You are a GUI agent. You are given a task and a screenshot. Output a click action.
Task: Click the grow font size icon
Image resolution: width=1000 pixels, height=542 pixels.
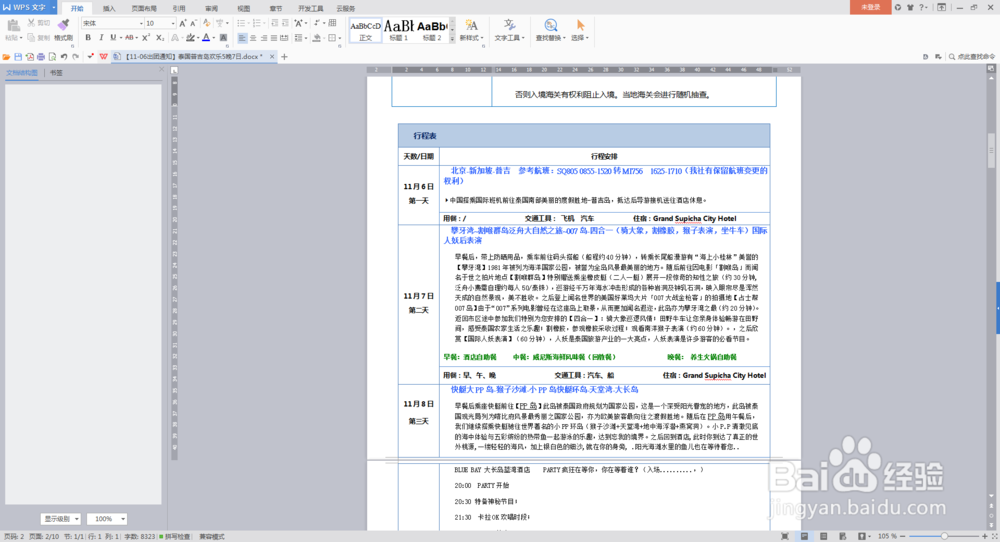[182, 23]
